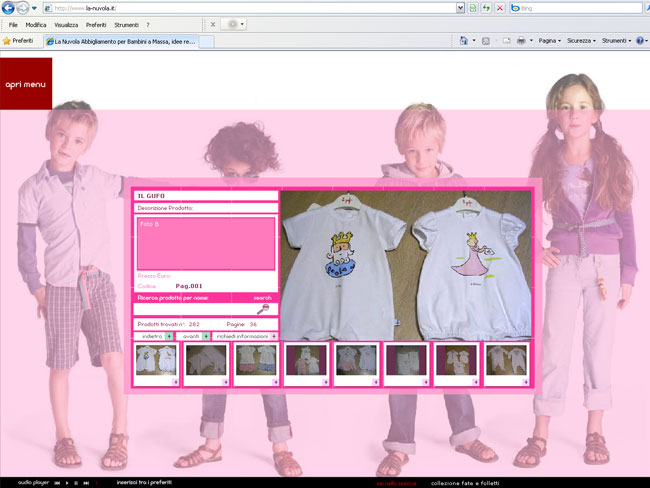Open the Preferiti menu in the menu bar
Image resolution: width=650 pixels, height=488 pixels.
(x=96, y=25)
